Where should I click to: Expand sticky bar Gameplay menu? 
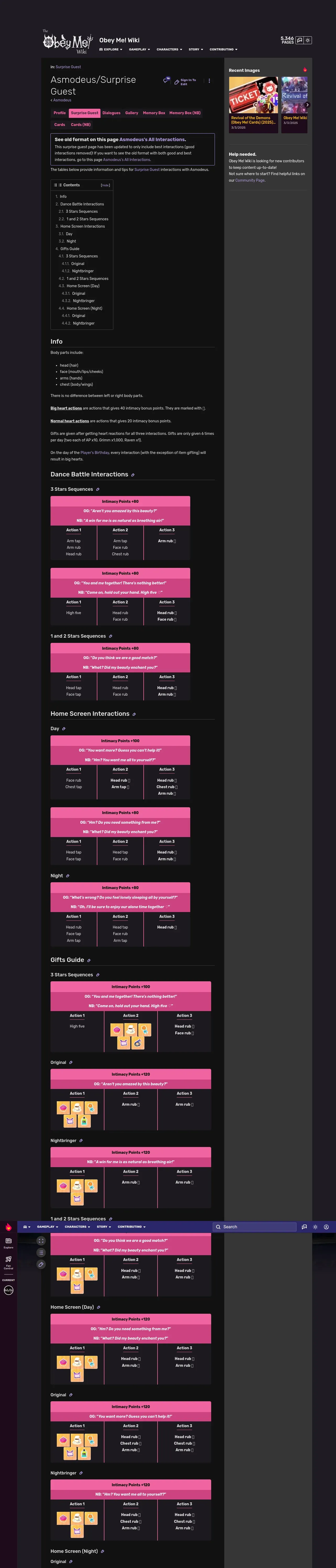tap(48, 1226)
